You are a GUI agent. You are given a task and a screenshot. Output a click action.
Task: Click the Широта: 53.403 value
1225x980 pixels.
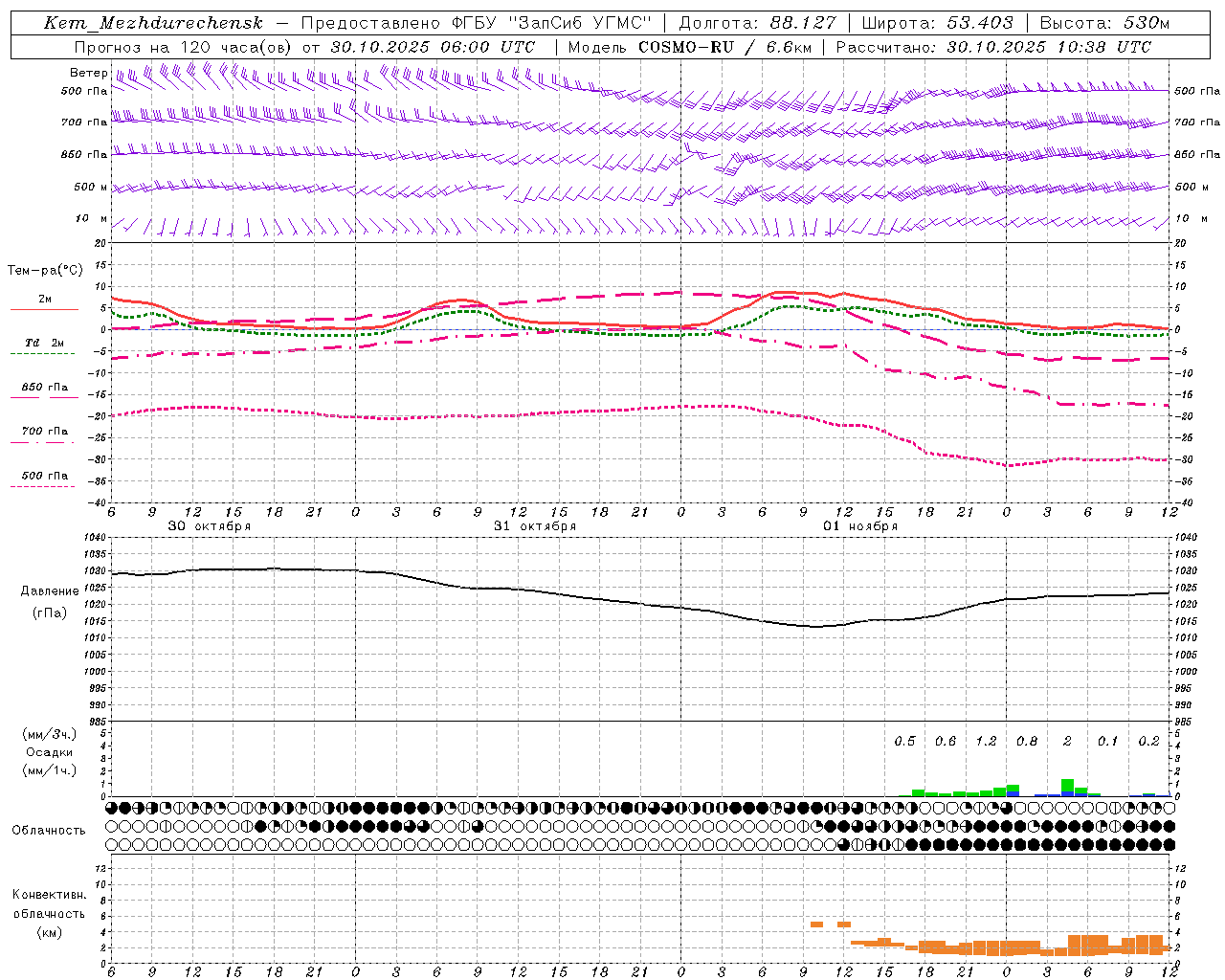pos(938,23)
